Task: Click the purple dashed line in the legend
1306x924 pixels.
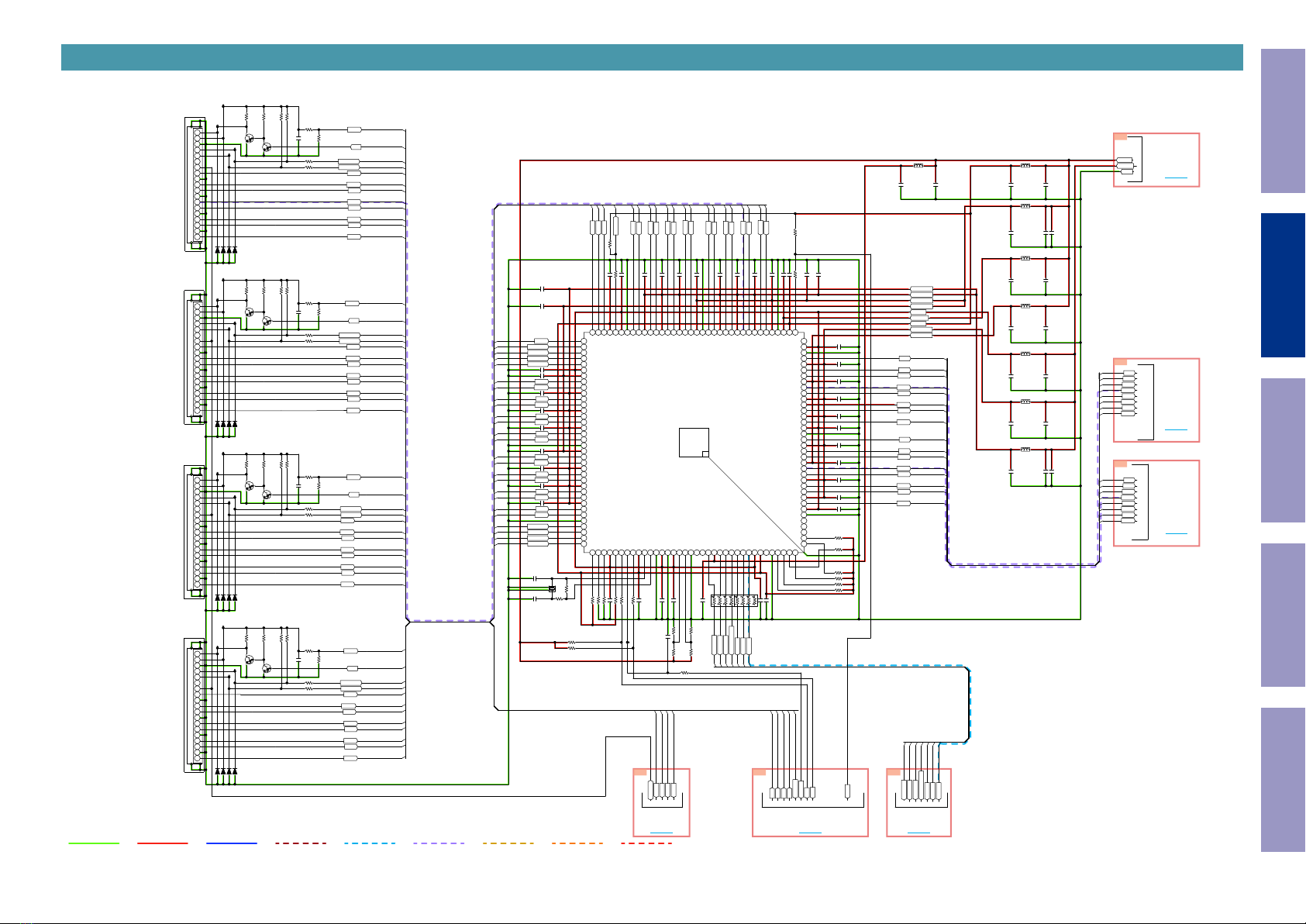Action: tap(439, 843)
